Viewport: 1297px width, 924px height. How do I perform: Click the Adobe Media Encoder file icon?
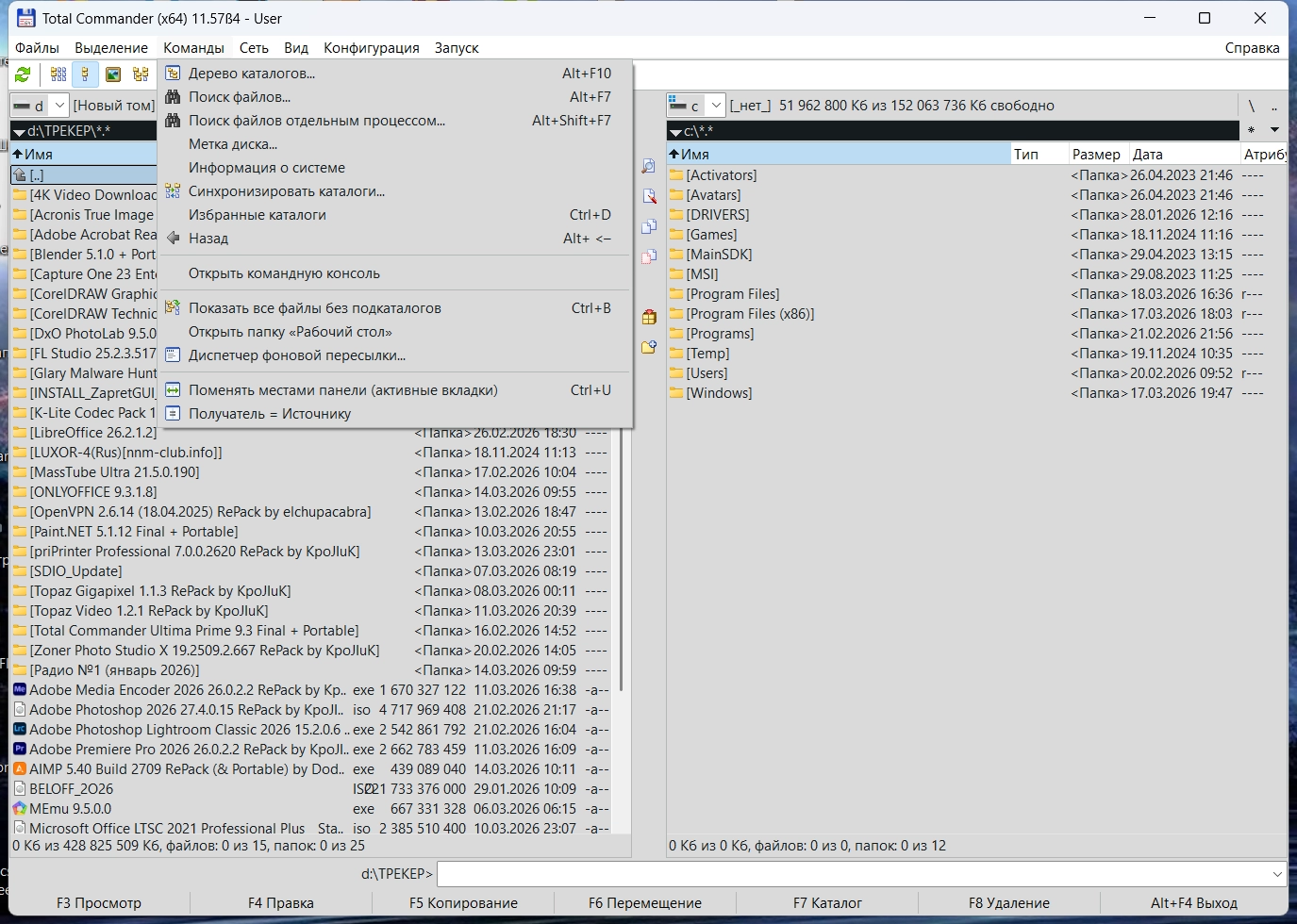click(20, 689)
